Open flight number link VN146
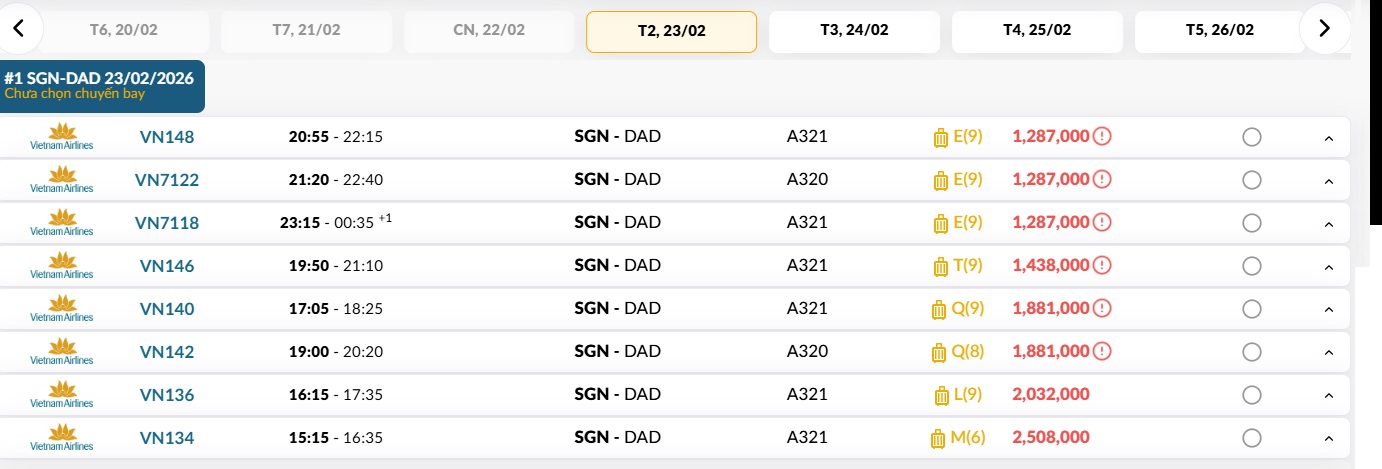Screen dimensions: 1382x469 [x=167, y=266]
